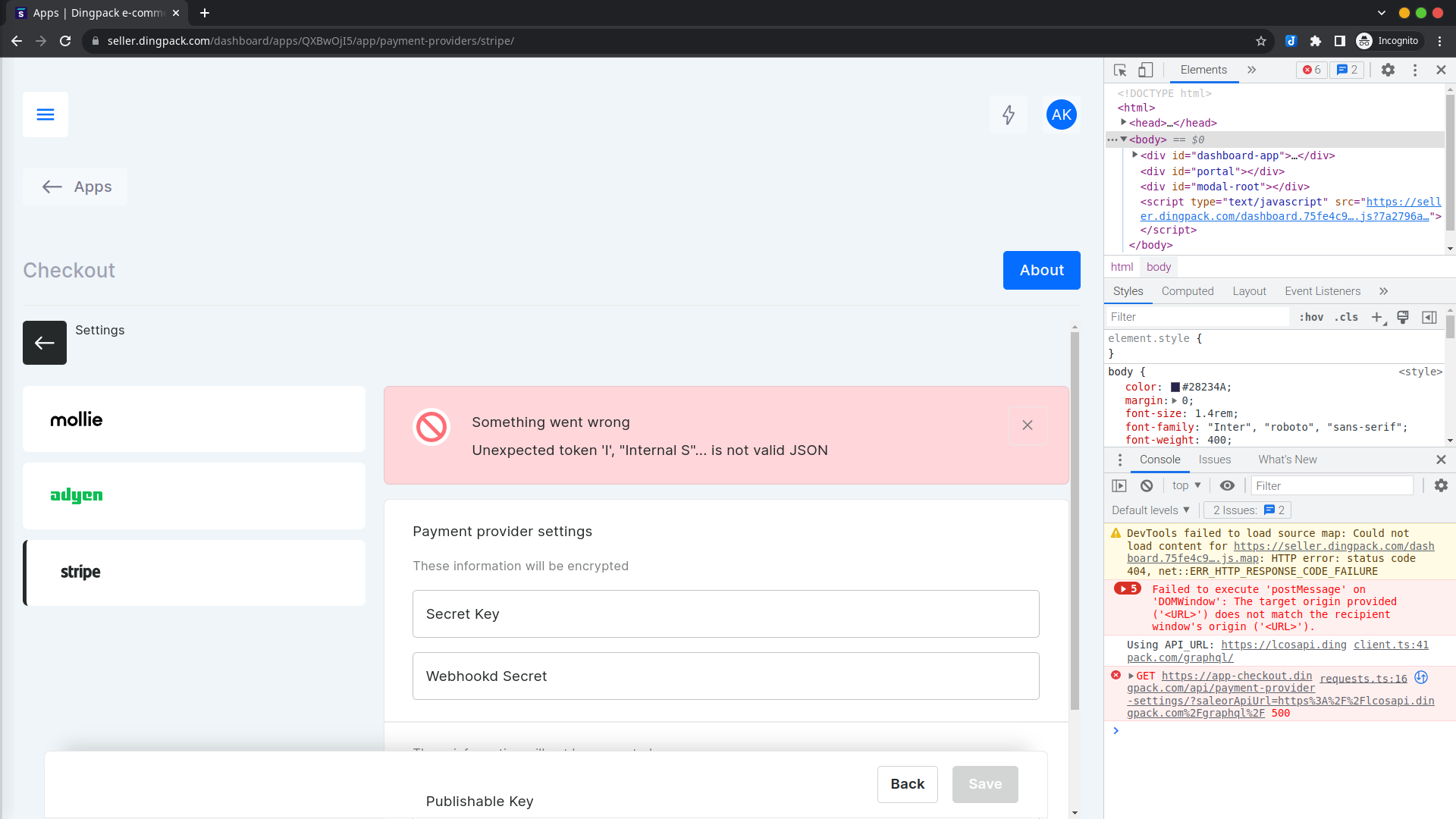Open the console sidebar panel icon
Screen dimensions: 1456x819
1119,485
